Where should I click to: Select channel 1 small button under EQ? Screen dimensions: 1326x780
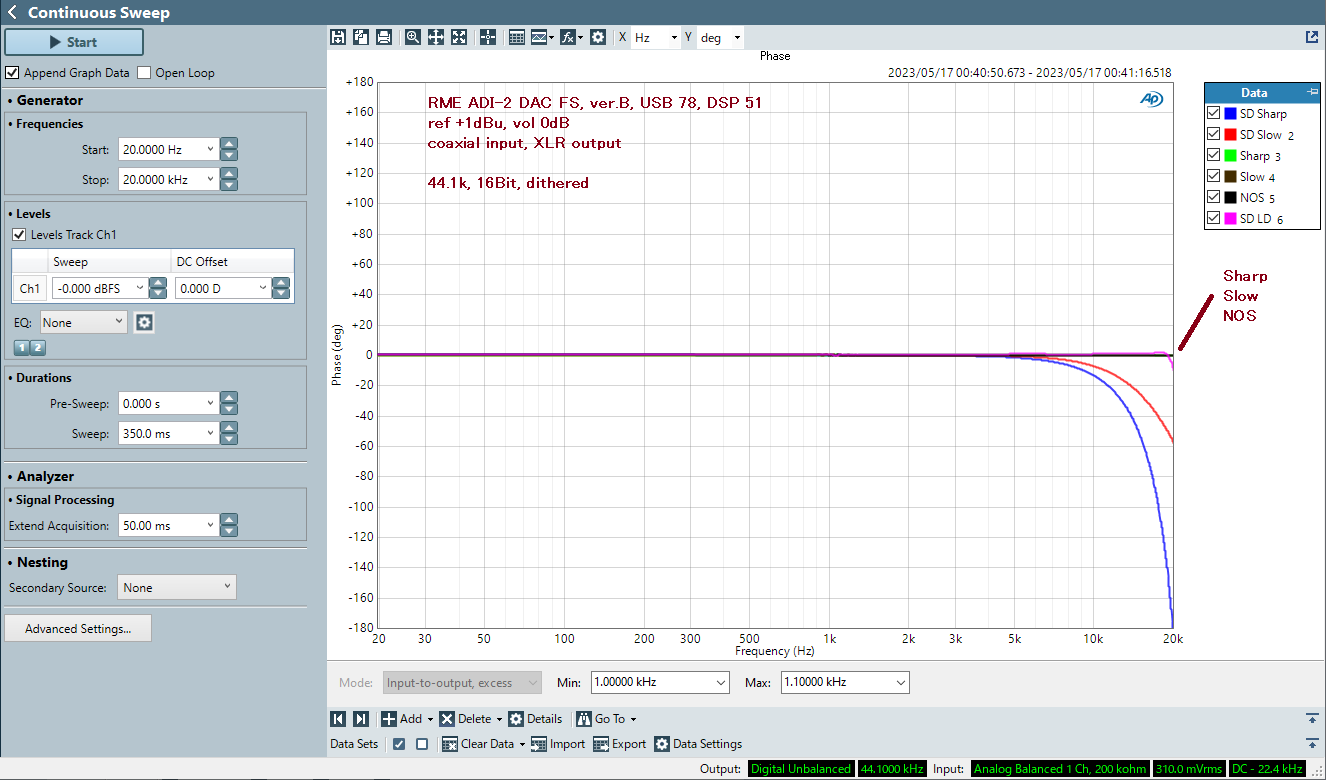(x=21, y=348)
